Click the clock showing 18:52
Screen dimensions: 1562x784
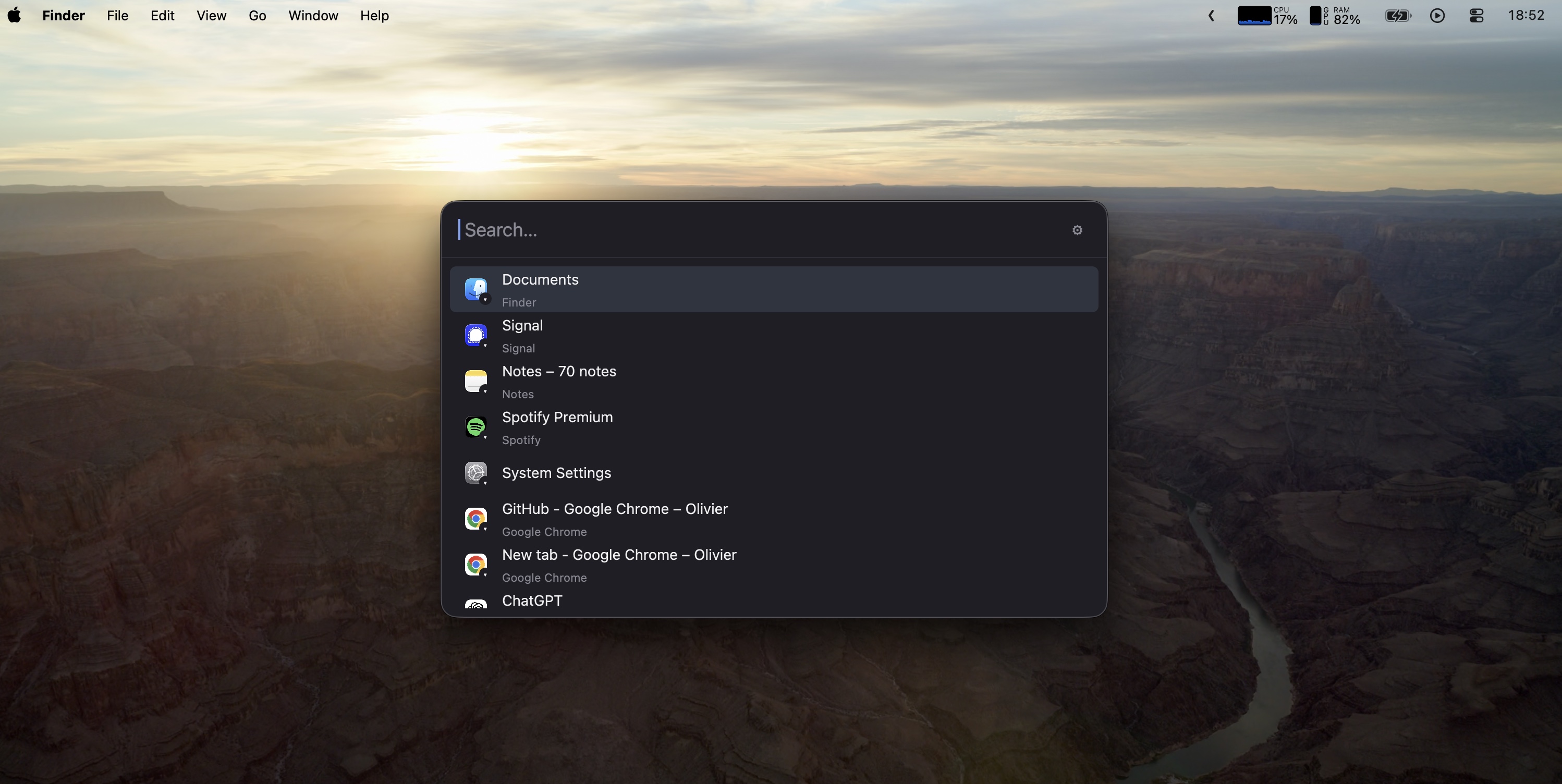click(x=1526, y=16)
